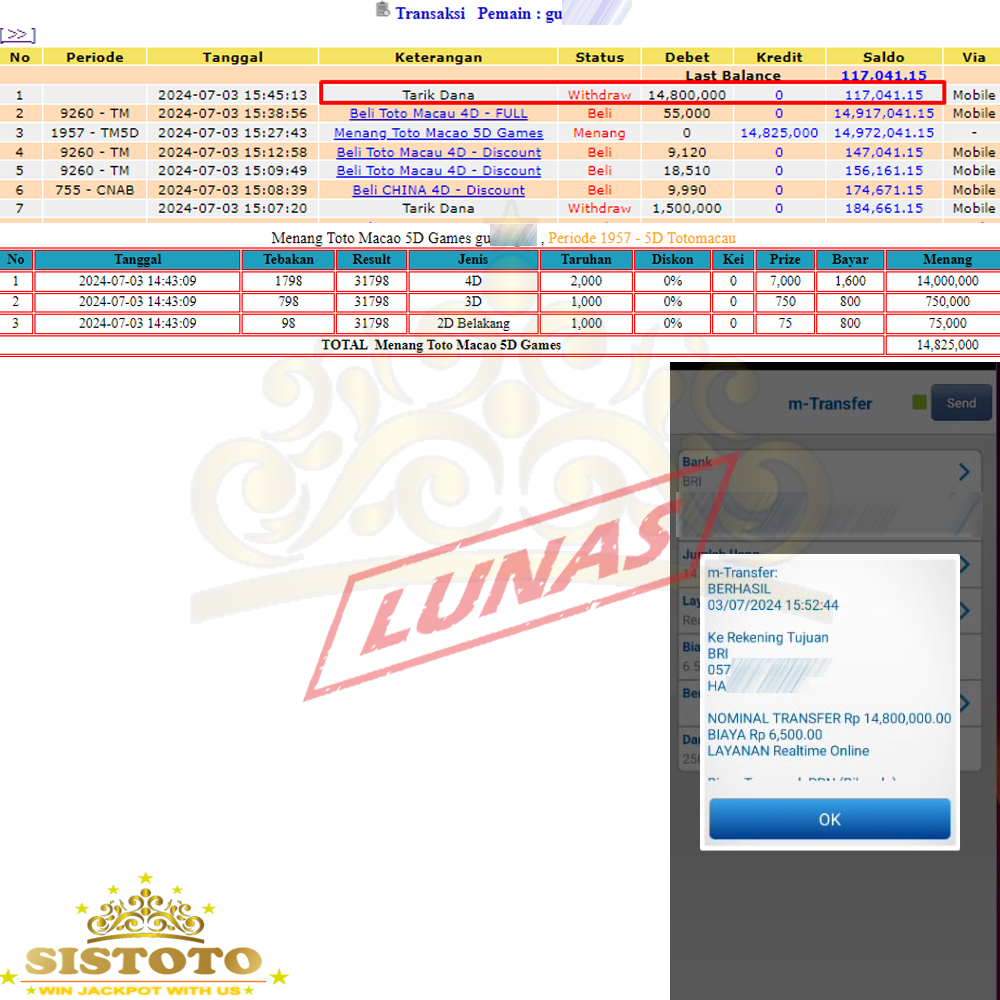Screen dimensions: 1000x1000
Task: Click the Keterangan column header
Action: [x=438, y=57]
